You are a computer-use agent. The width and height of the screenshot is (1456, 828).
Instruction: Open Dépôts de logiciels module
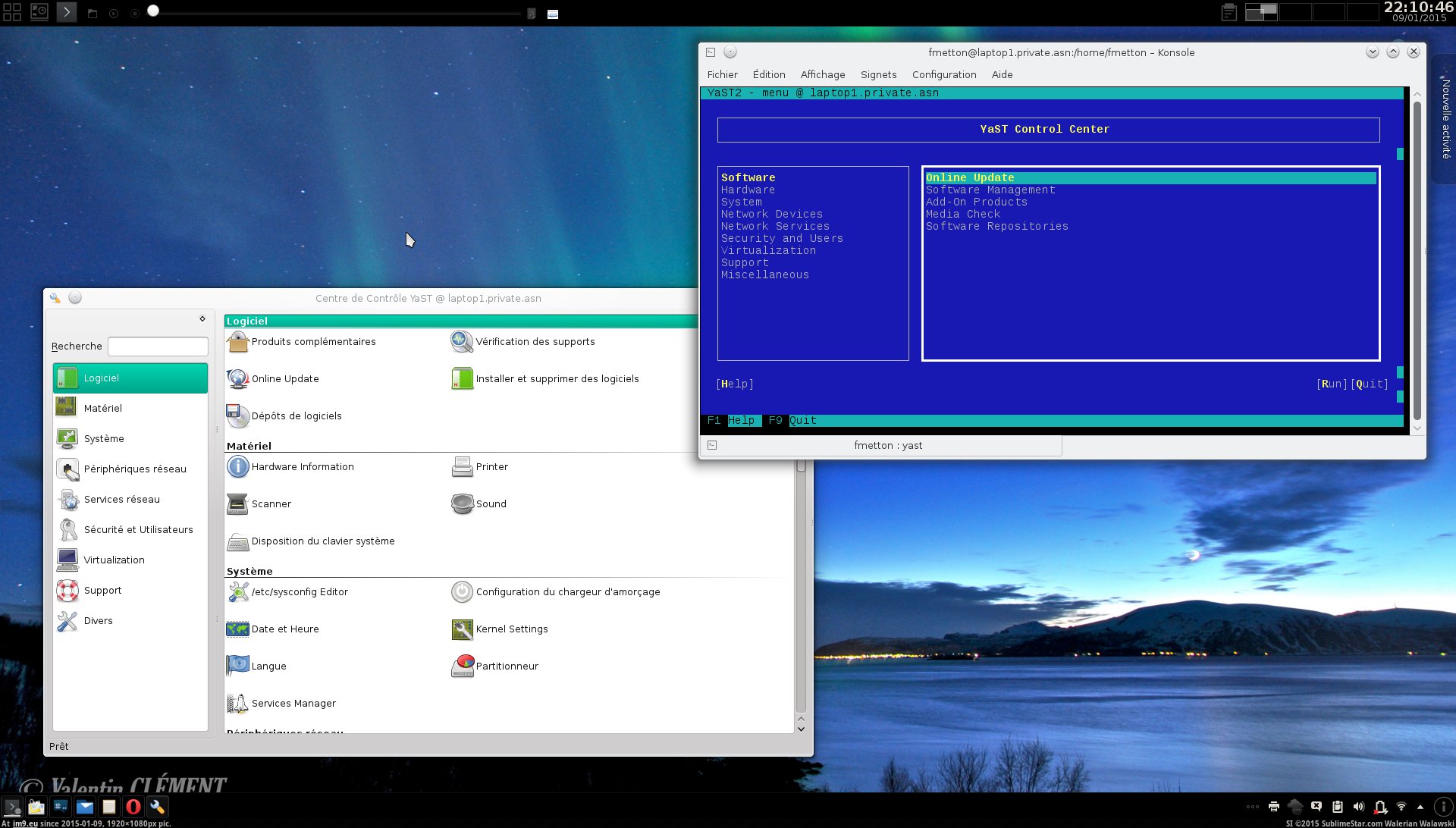296,416
